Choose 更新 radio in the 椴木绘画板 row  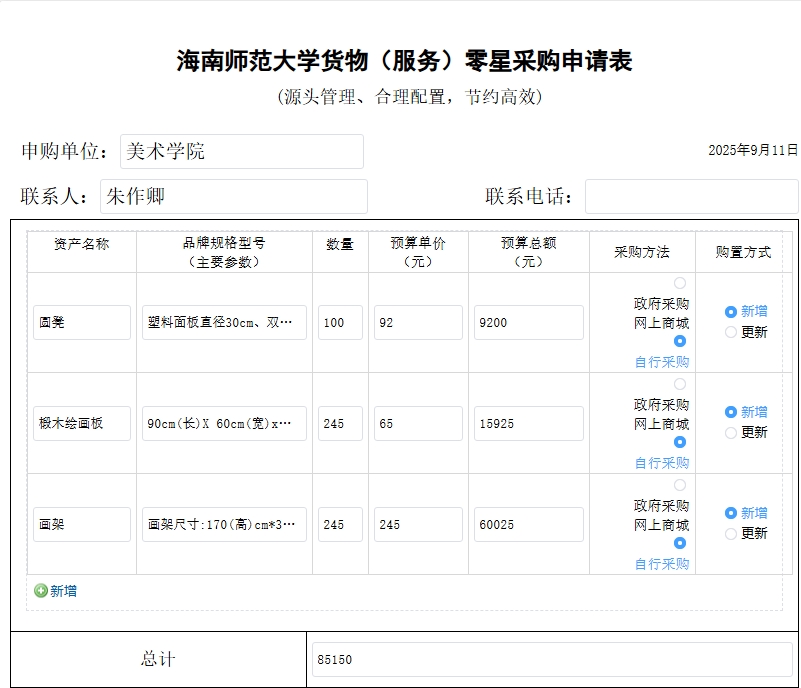(731, 433)
